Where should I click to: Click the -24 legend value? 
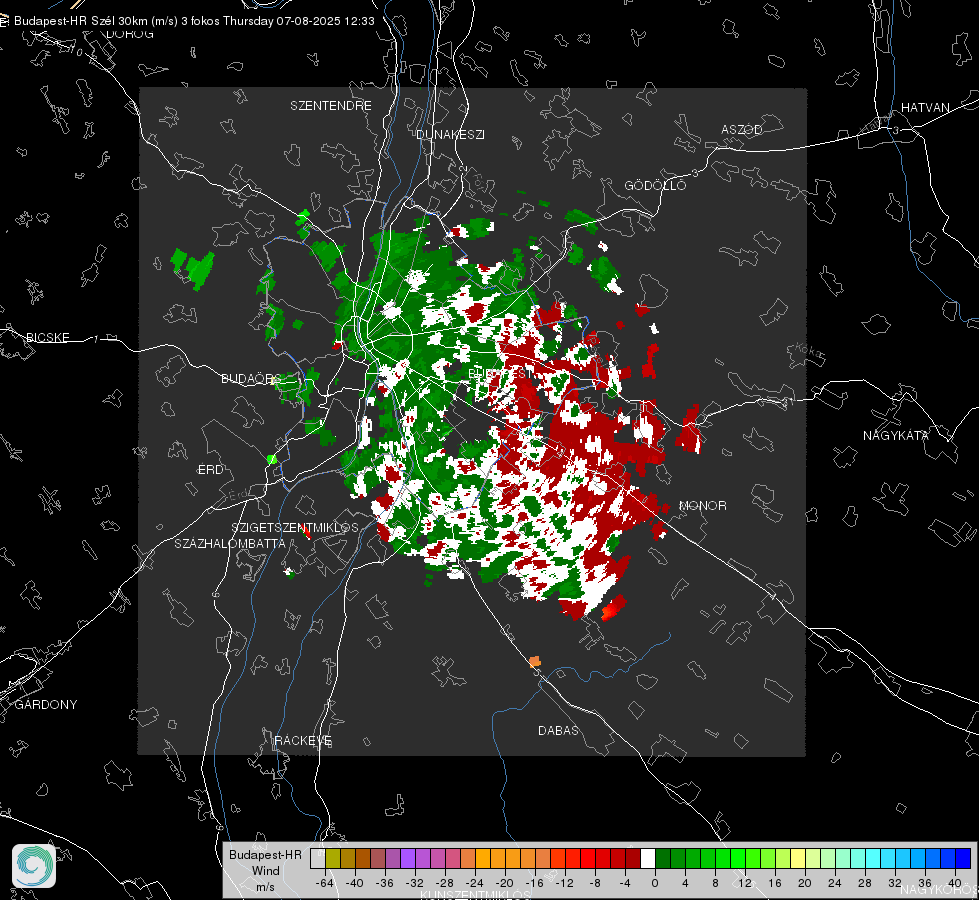tap(475, 883)
